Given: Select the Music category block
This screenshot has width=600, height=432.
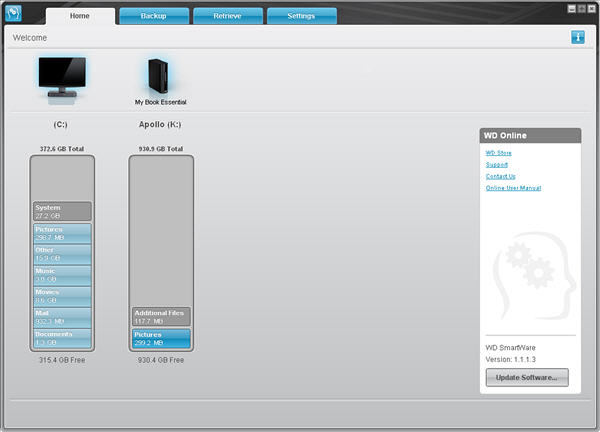Looking at the screenshot, I should click(x=62, y=276).
